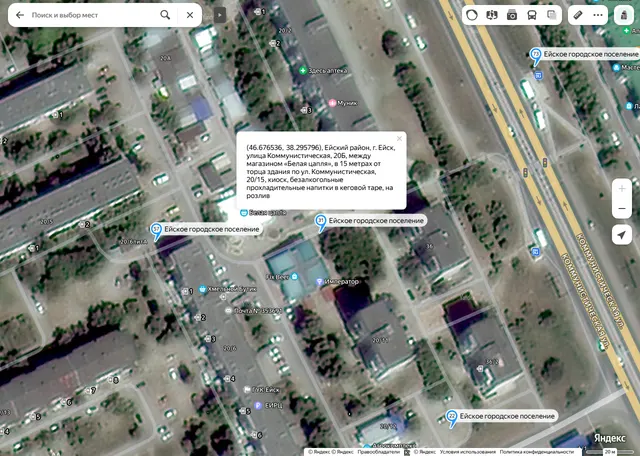Click the house number 36 label
The image size is (640, 456).
429,246
